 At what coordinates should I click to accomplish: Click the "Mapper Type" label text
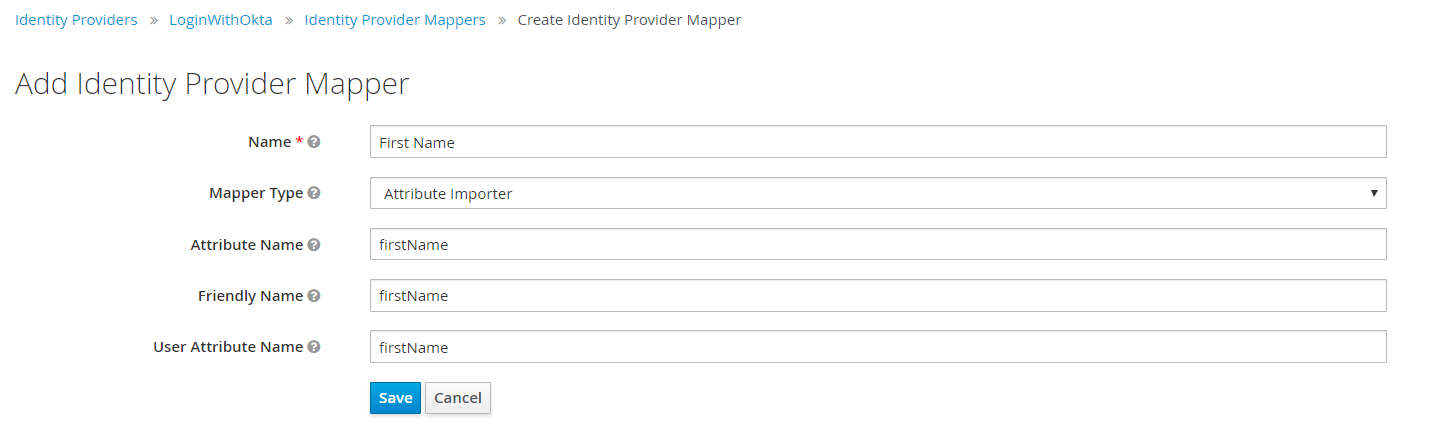click(x=256, y=193)
